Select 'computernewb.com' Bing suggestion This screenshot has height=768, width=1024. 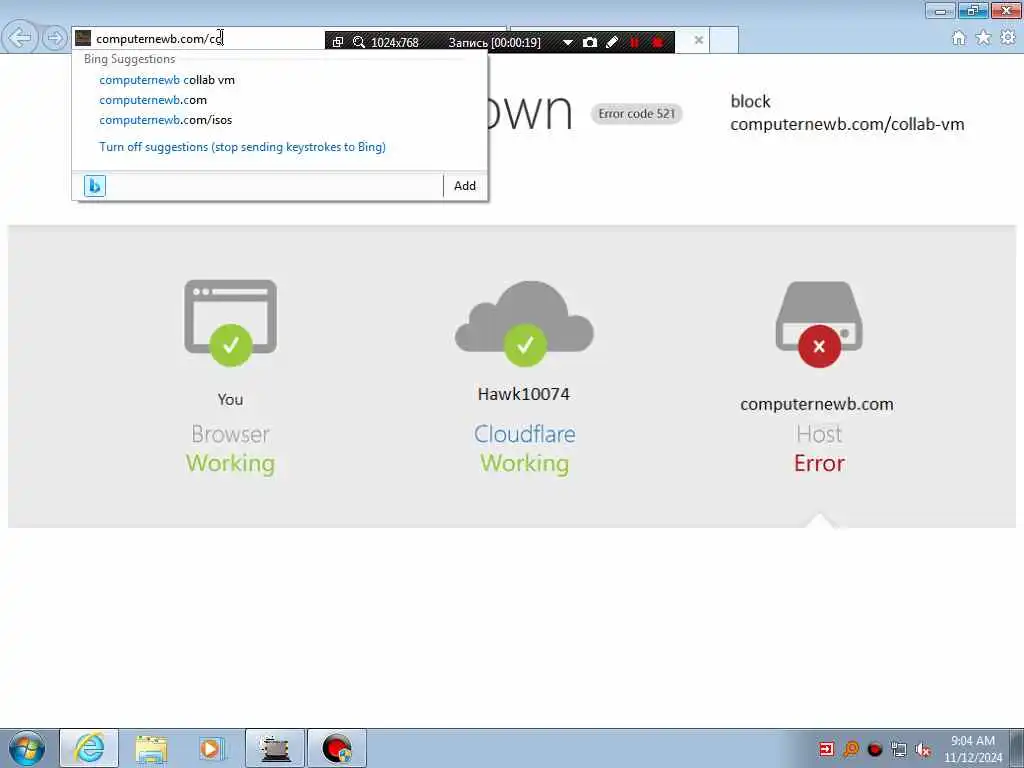(x=153, y=100)
